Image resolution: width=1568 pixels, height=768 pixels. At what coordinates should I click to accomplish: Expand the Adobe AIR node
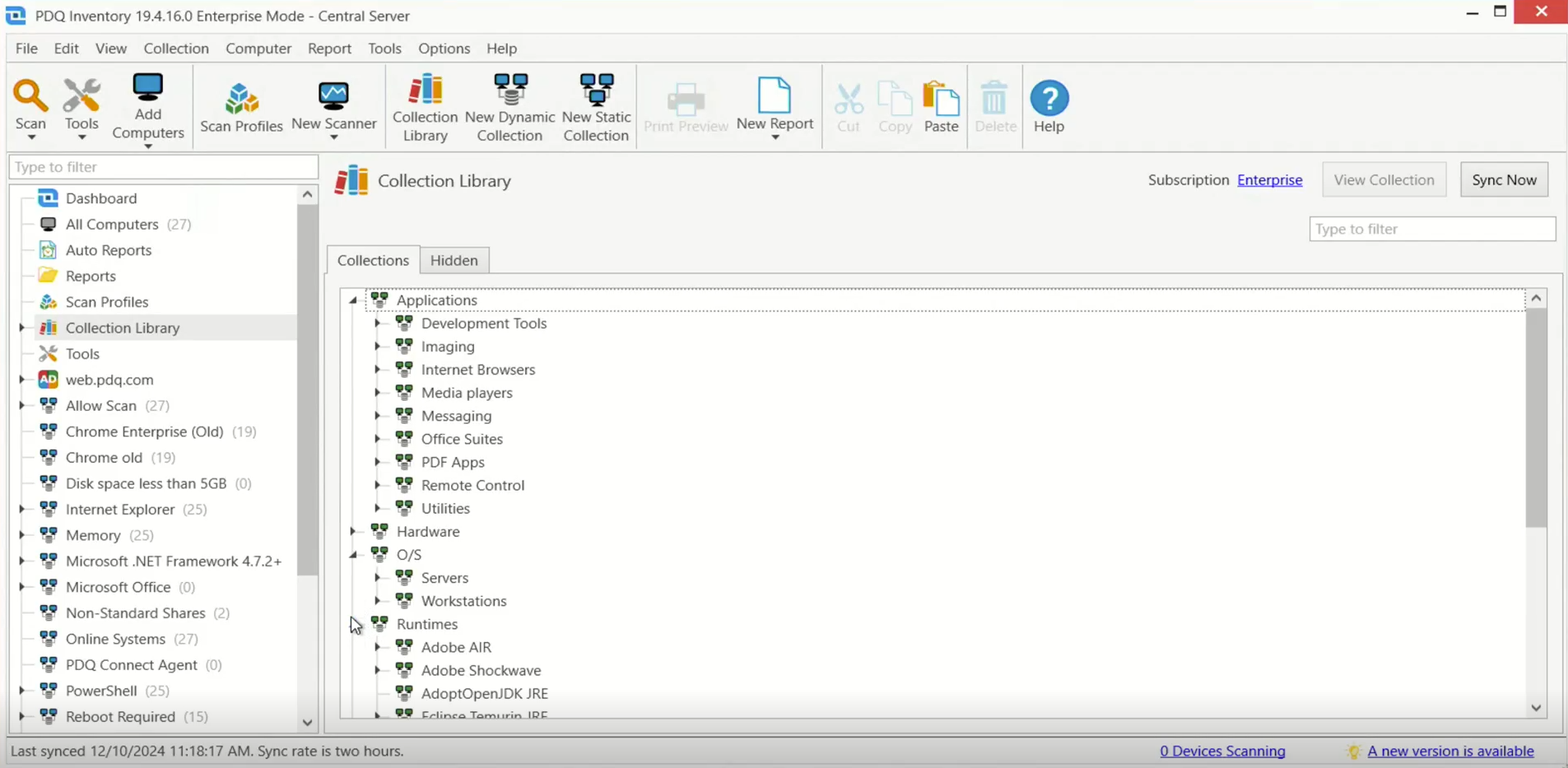(378, 647)
